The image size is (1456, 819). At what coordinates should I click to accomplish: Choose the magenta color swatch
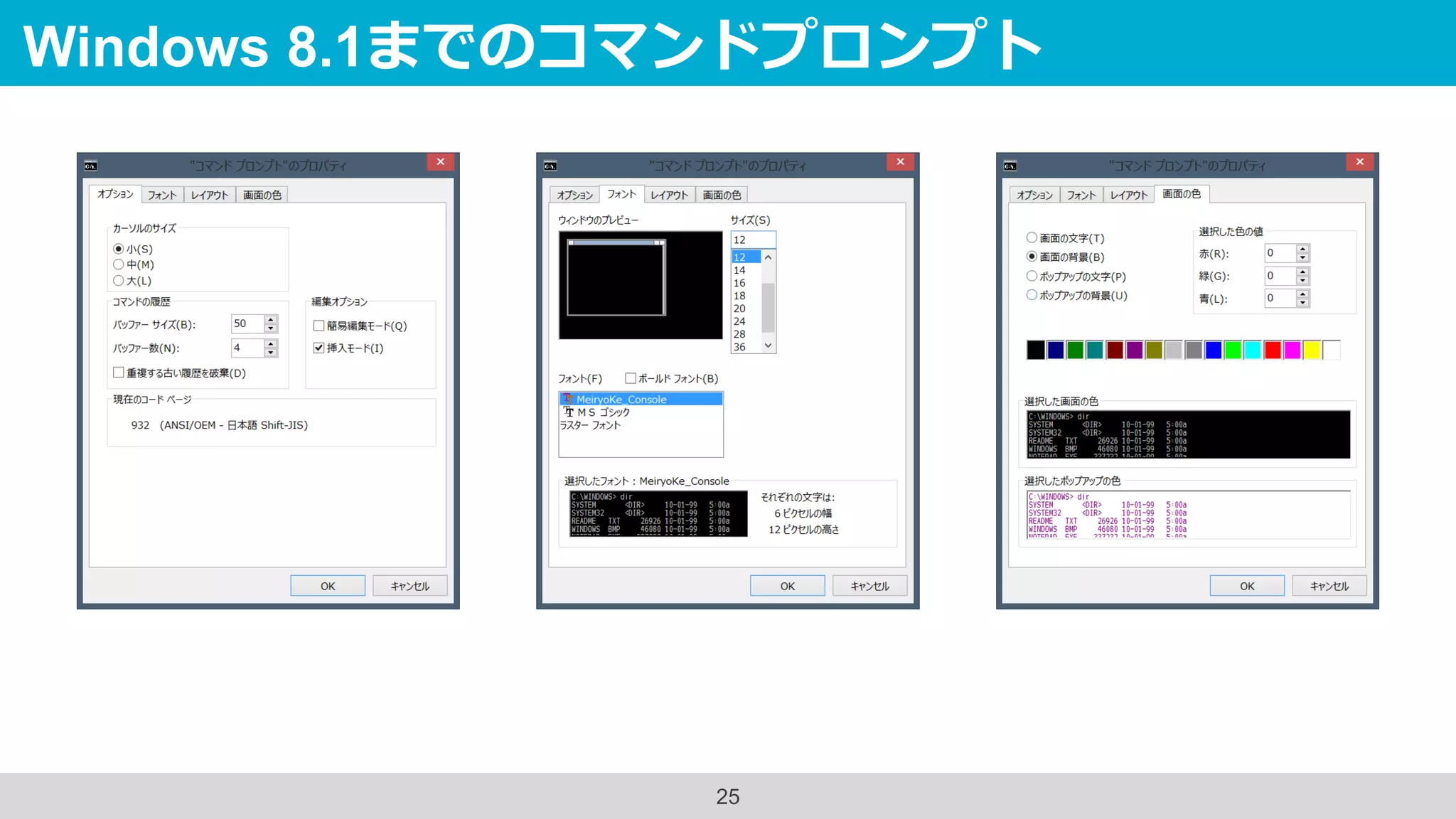1292,350
